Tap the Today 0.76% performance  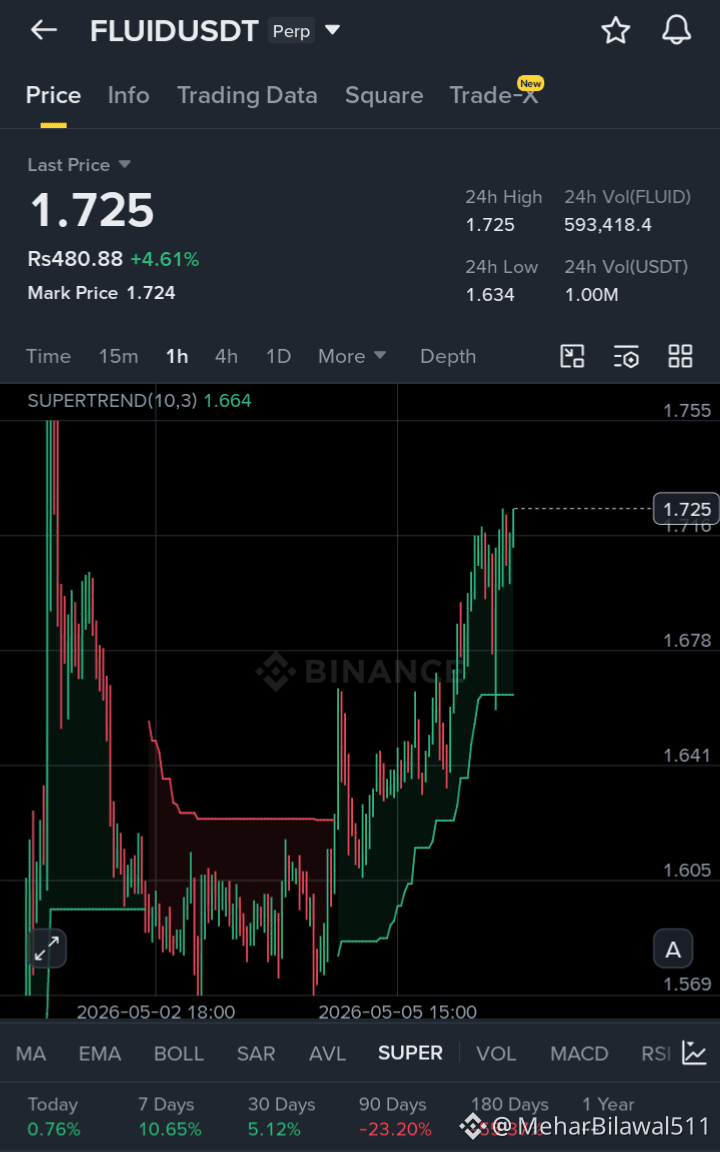(x=54, y=1128)
